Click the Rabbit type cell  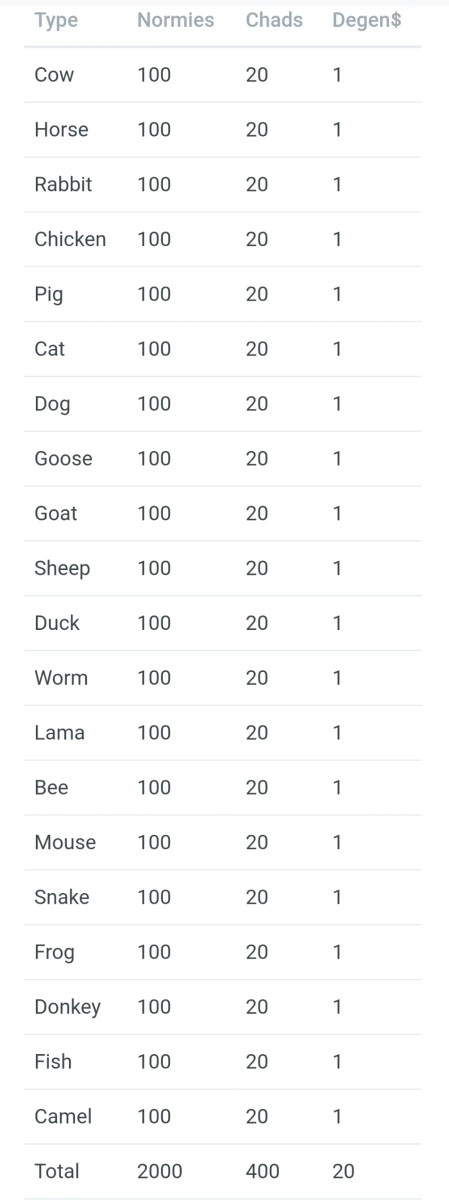pyautogui.click(x=63, y=185)
